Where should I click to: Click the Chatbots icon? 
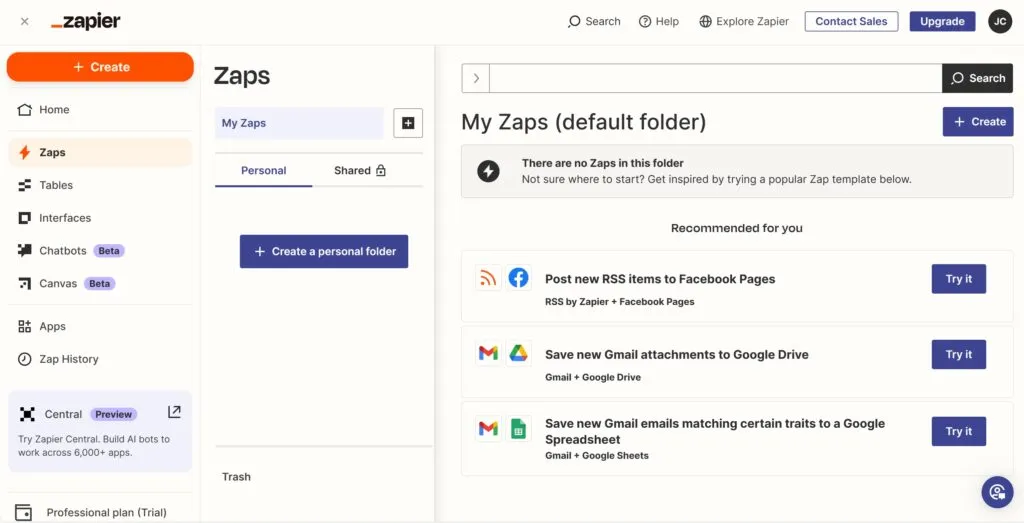(25, 251)
